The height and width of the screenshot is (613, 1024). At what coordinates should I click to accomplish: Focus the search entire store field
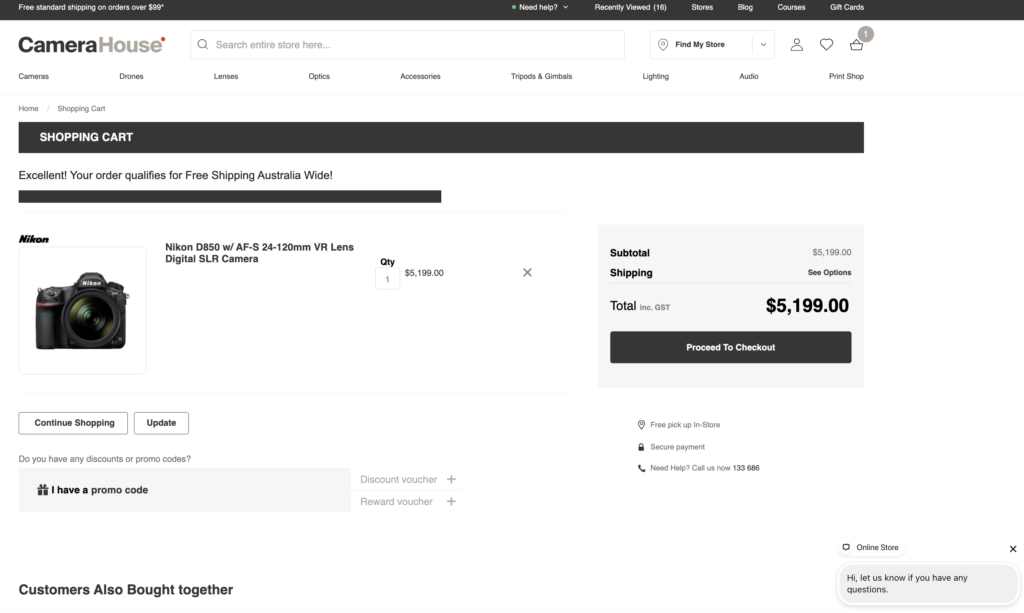(408, 44)
